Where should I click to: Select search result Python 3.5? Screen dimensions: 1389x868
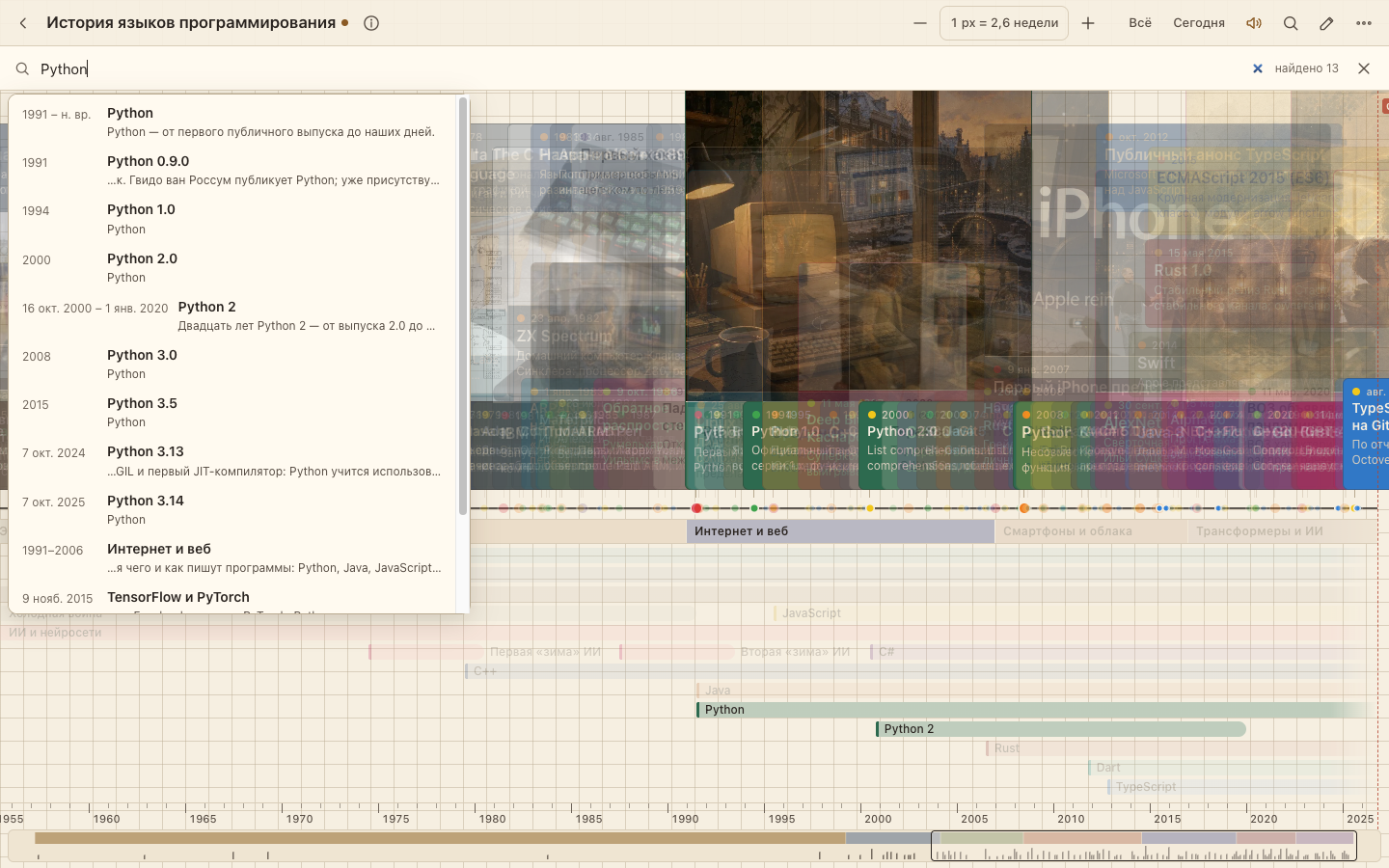tap(232, 412)
